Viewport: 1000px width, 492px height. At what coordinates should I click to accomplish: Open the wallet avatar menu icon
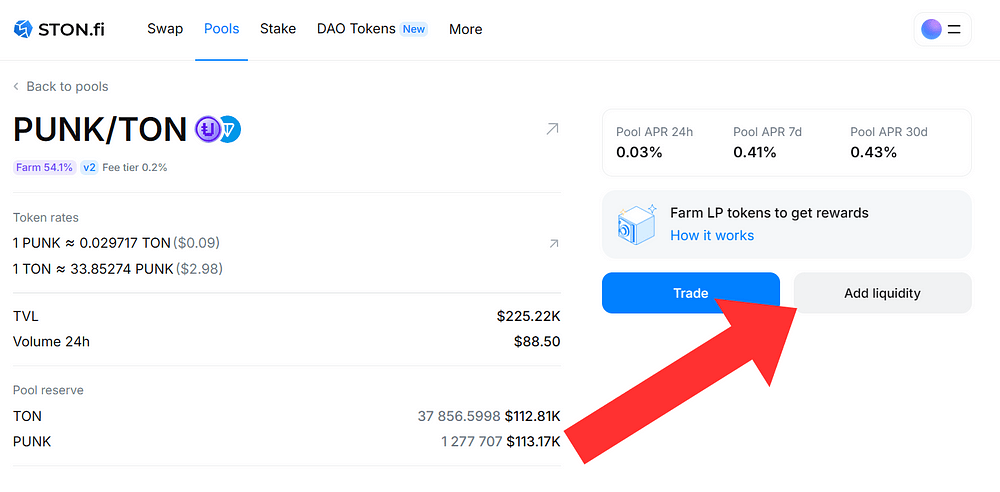tap(931, 29)
